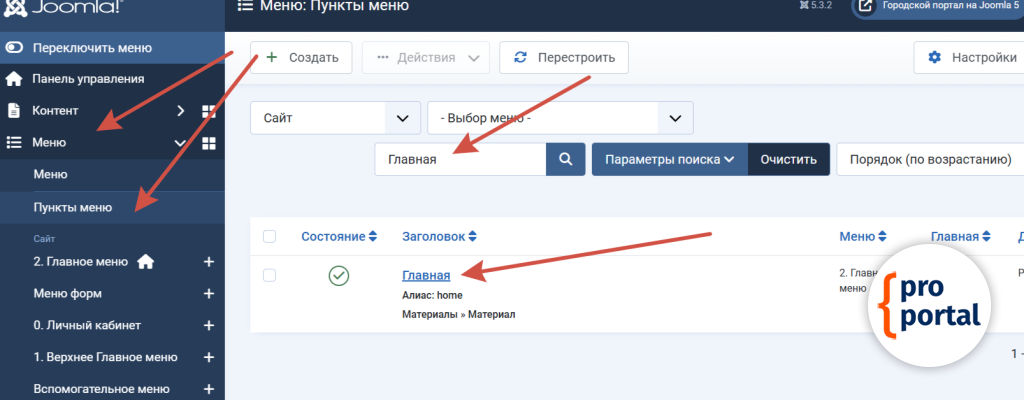This screenshot has height=400, width=1024.
Task: Click plus icon beside 0. Личный кабинет
Action: coord(209,326)
